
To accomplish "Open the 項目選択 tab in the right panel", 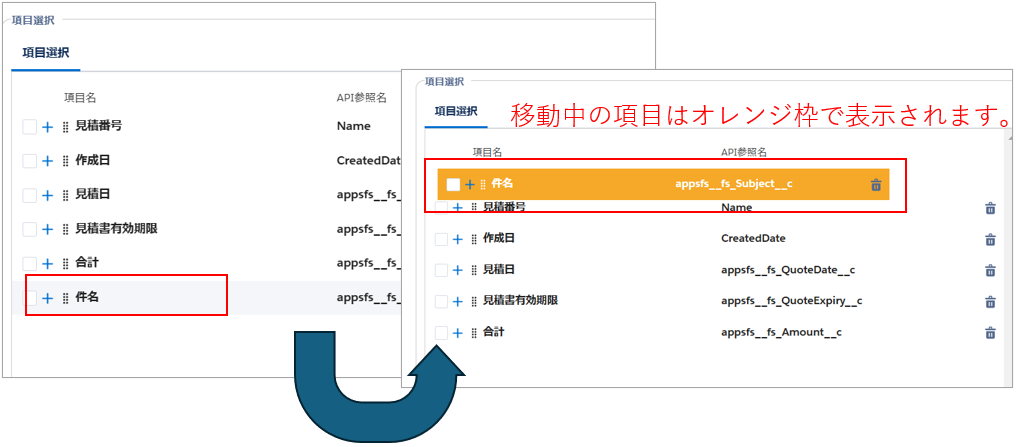I will pos(456,111).
